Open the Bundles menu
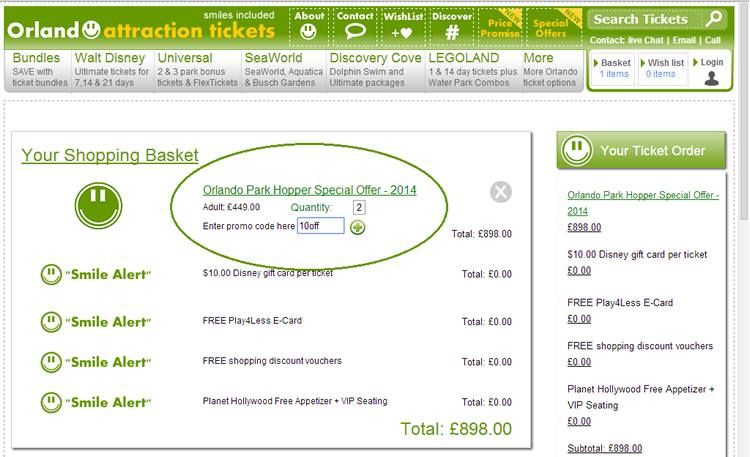The width and height of the screenshot is (750, 457). pos(38,70)
